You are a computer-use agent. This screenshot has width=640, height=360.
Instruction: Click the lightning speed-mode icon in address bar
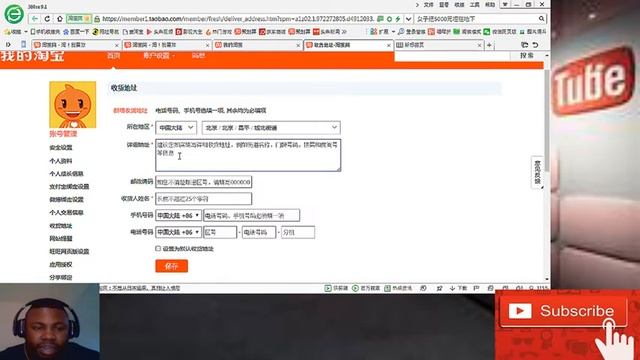[x=398, y=19]
